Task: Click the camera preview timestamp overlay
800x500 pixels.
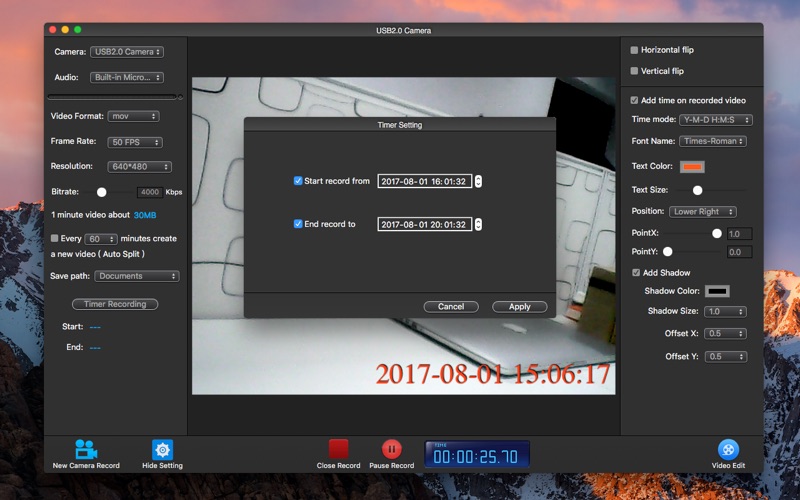Action: (492, 374)
